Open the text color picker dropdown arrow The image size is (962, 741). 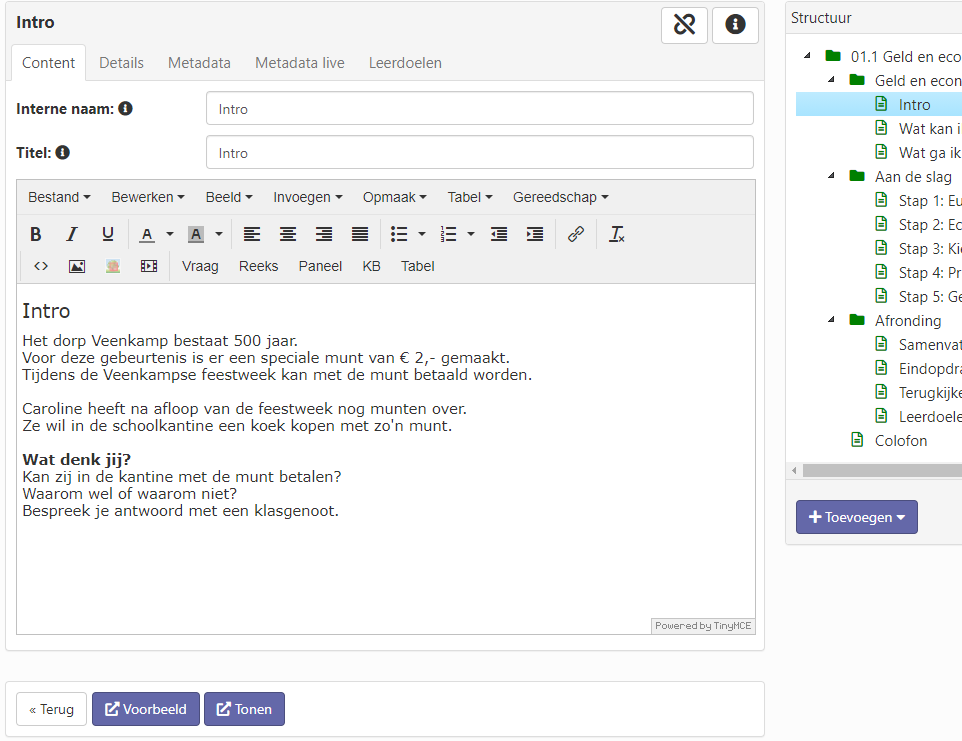pyautogui.click(x=170, y=235)
